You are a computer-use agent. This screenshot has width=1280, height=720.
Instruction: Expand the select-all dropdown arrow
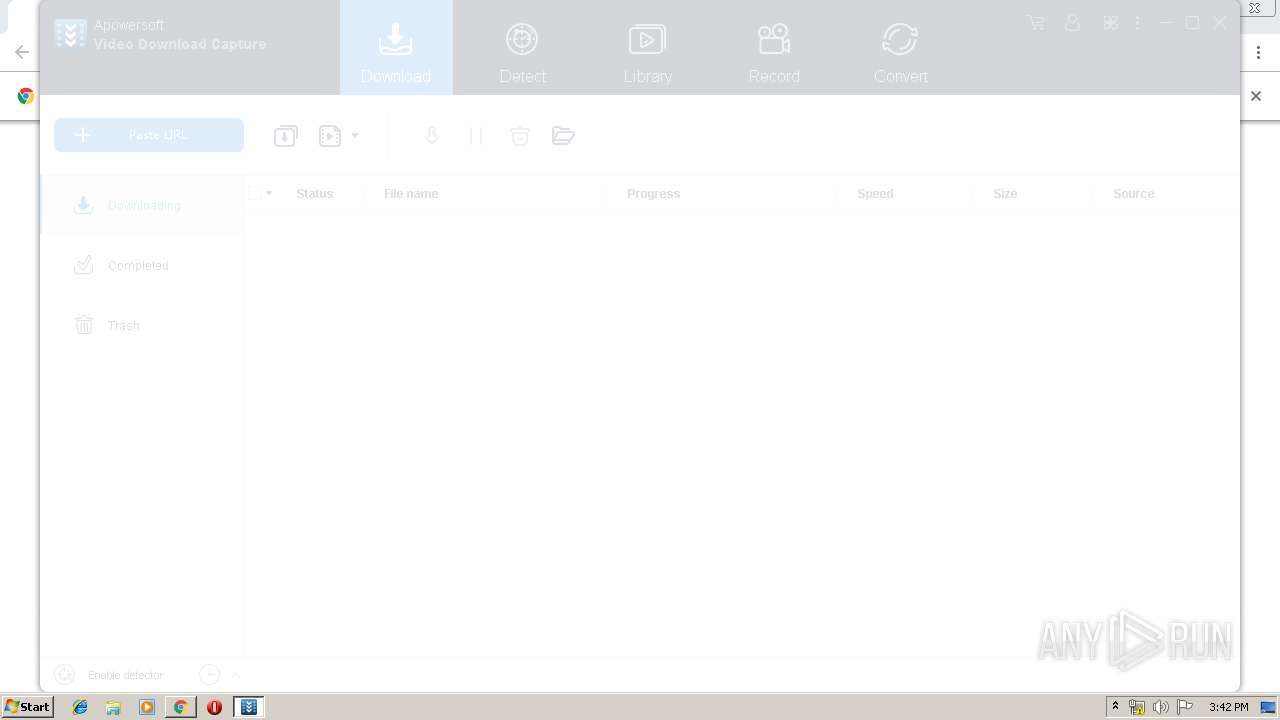click(269, 193)
